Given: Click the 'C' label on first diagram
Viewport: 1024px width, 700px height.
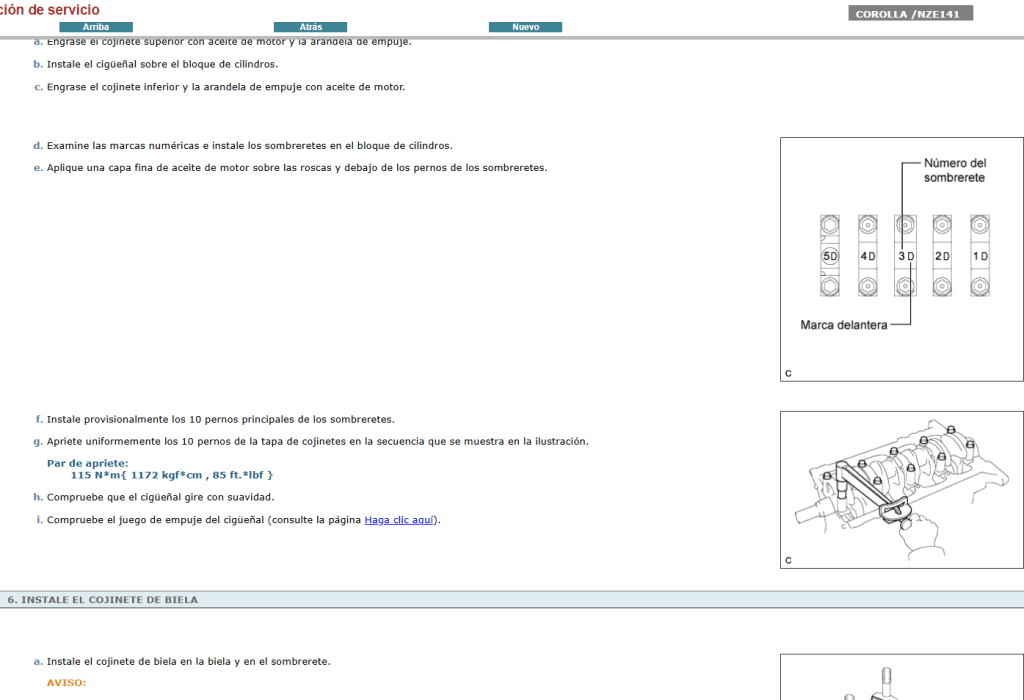Looking at the screenshot, I should pos(788,372).
